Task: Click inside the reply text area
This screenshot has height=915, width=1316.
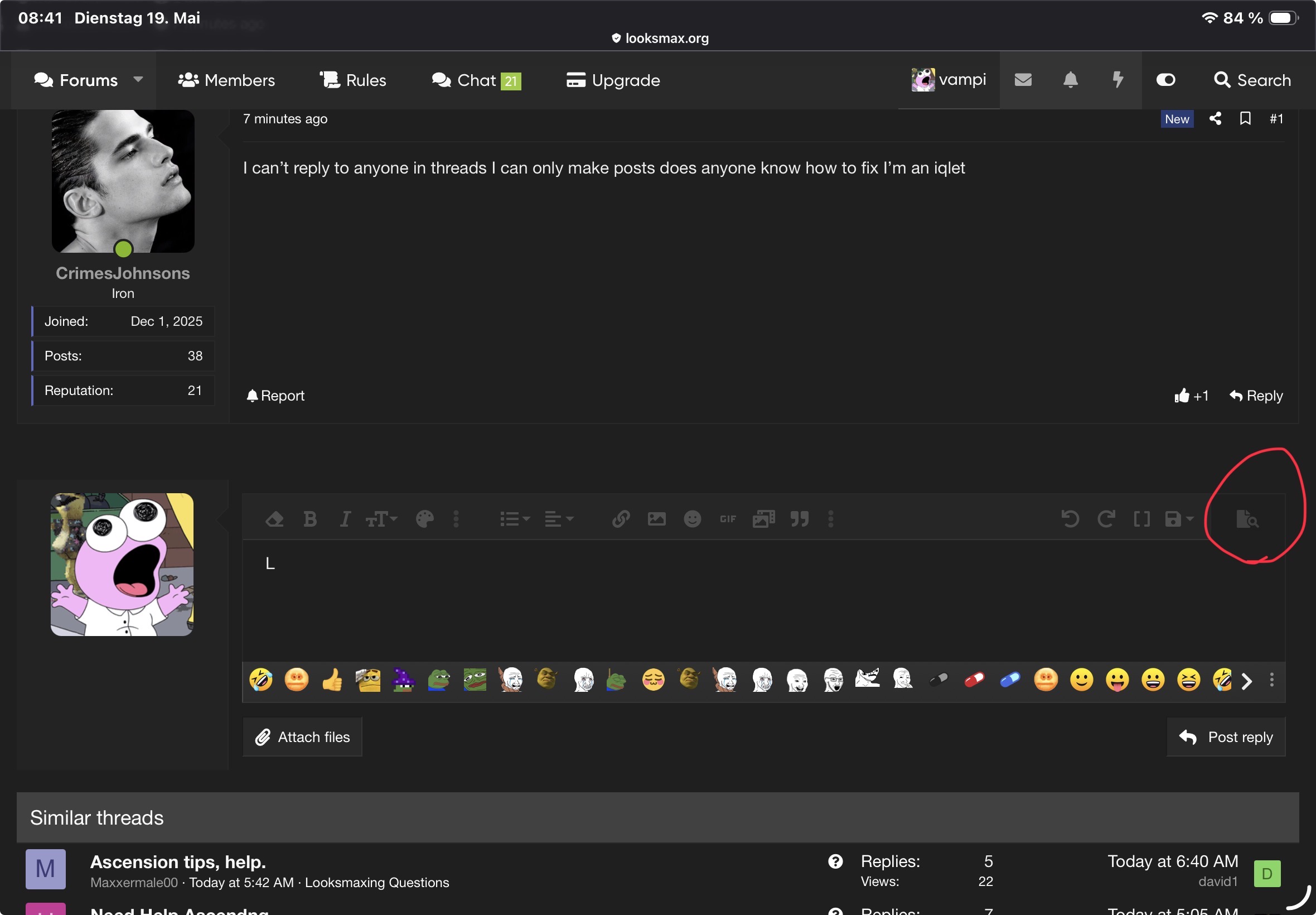Action: (x=764, y=599)
